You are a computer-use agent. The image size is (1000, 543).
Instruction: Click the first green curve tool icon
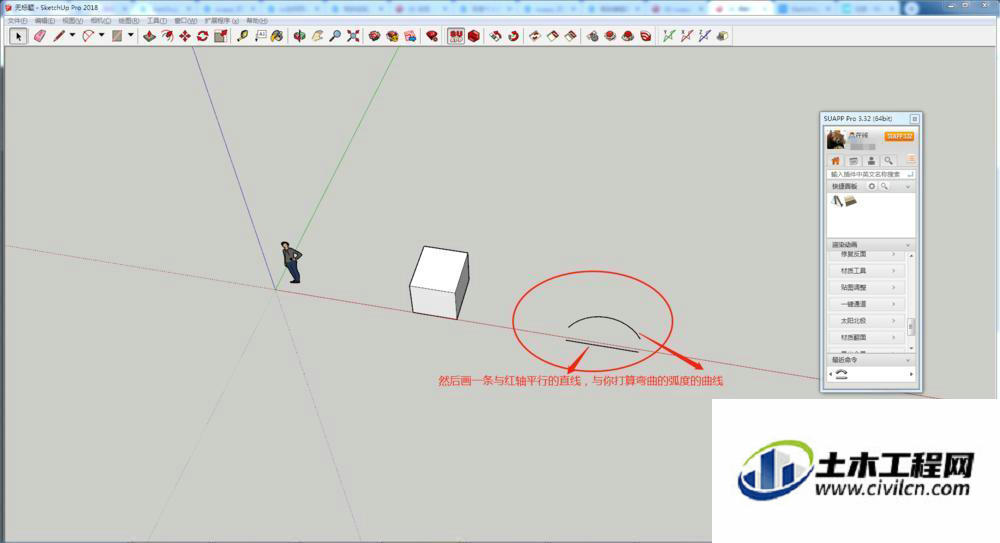(x=668, y=36)
